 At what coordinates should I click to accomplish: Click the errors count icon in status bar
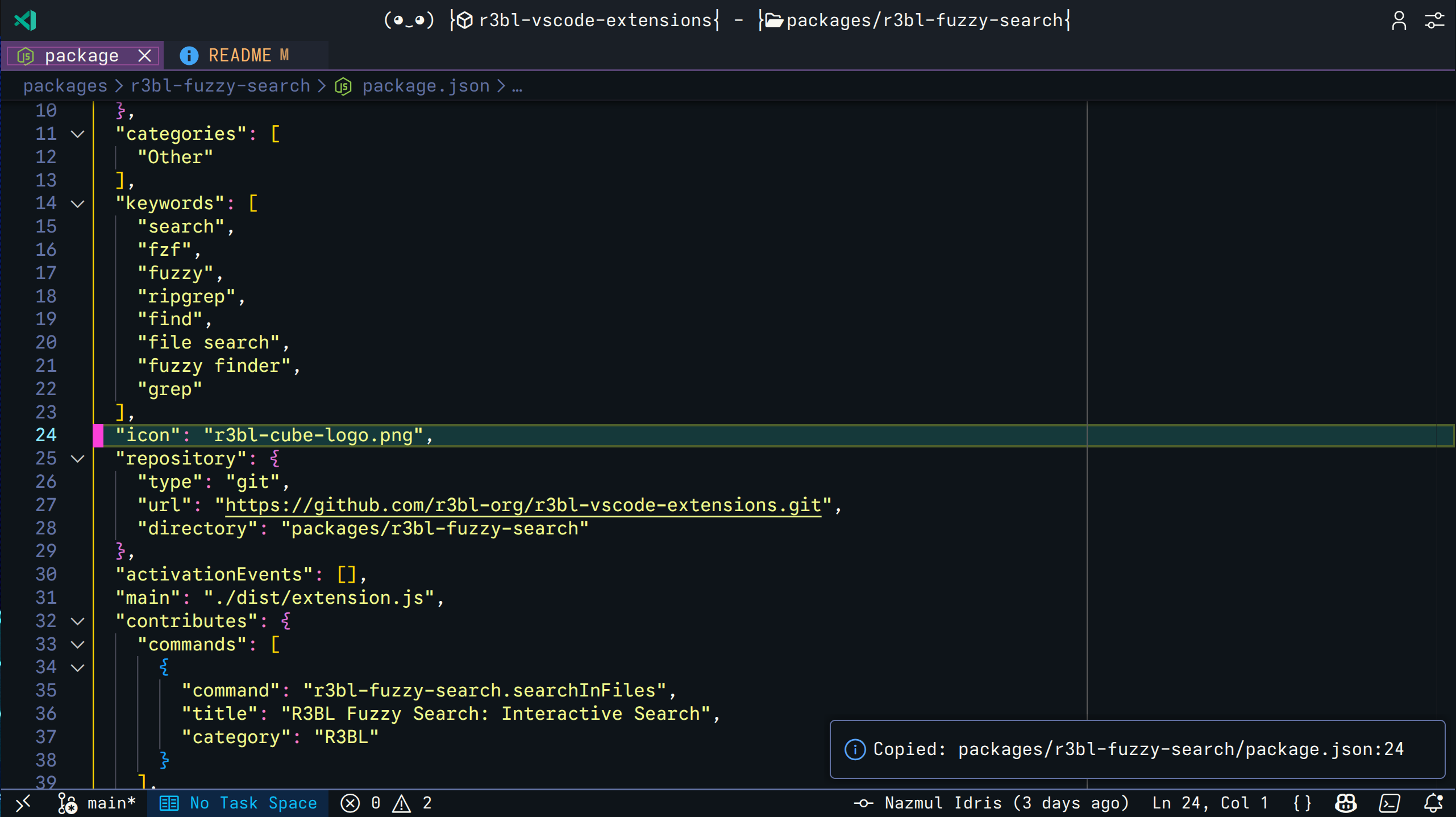(351, 803)
